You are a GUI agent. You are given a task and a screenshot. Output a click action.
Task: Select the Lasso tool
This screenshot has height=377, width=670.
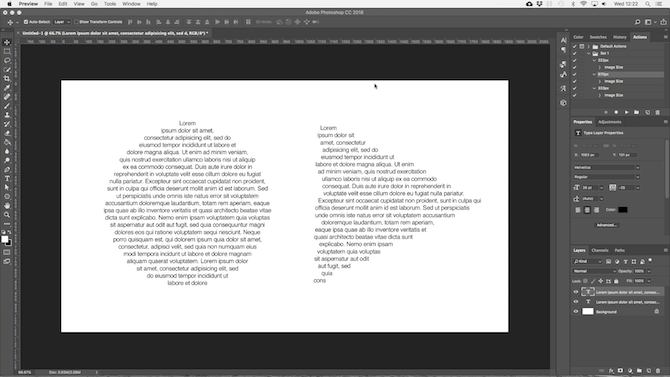coord(7,60)
